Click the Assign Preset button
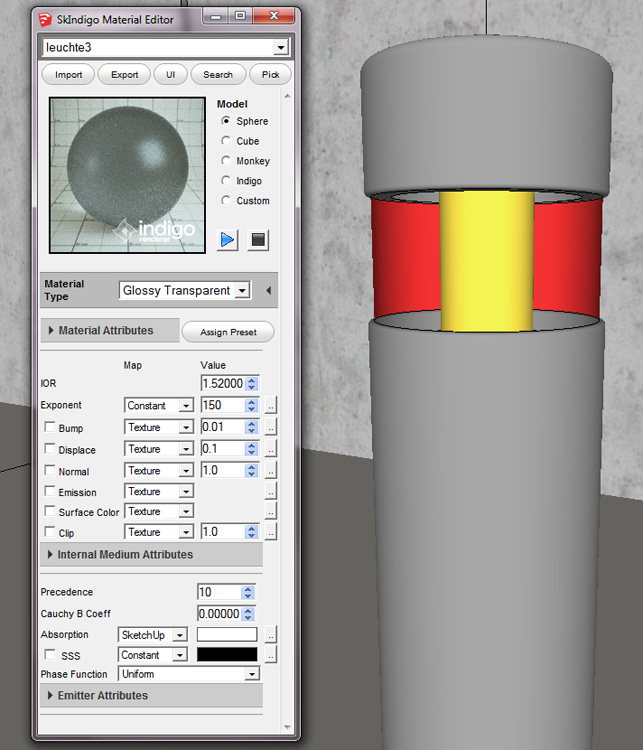 pos(228,332)
